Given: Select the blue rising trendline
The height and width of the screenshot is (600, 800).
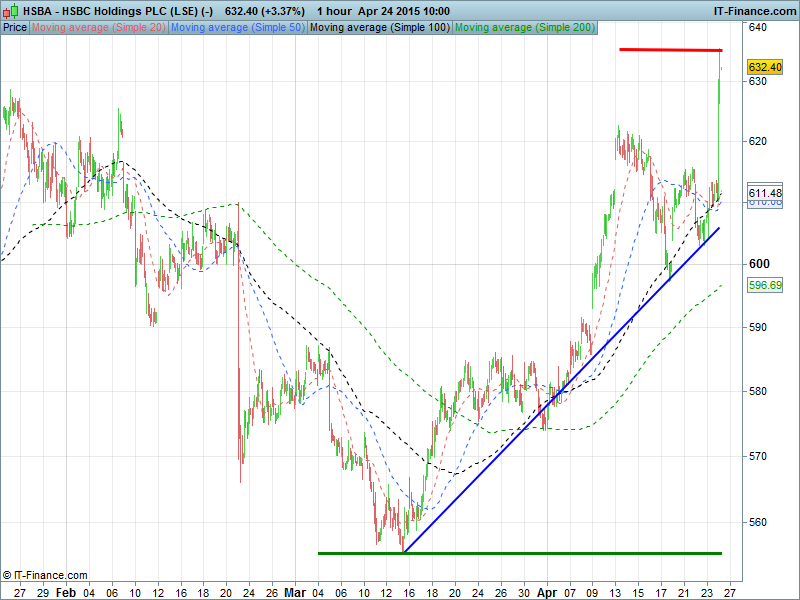Looking at the screenshot, I should tap(560, 390).
